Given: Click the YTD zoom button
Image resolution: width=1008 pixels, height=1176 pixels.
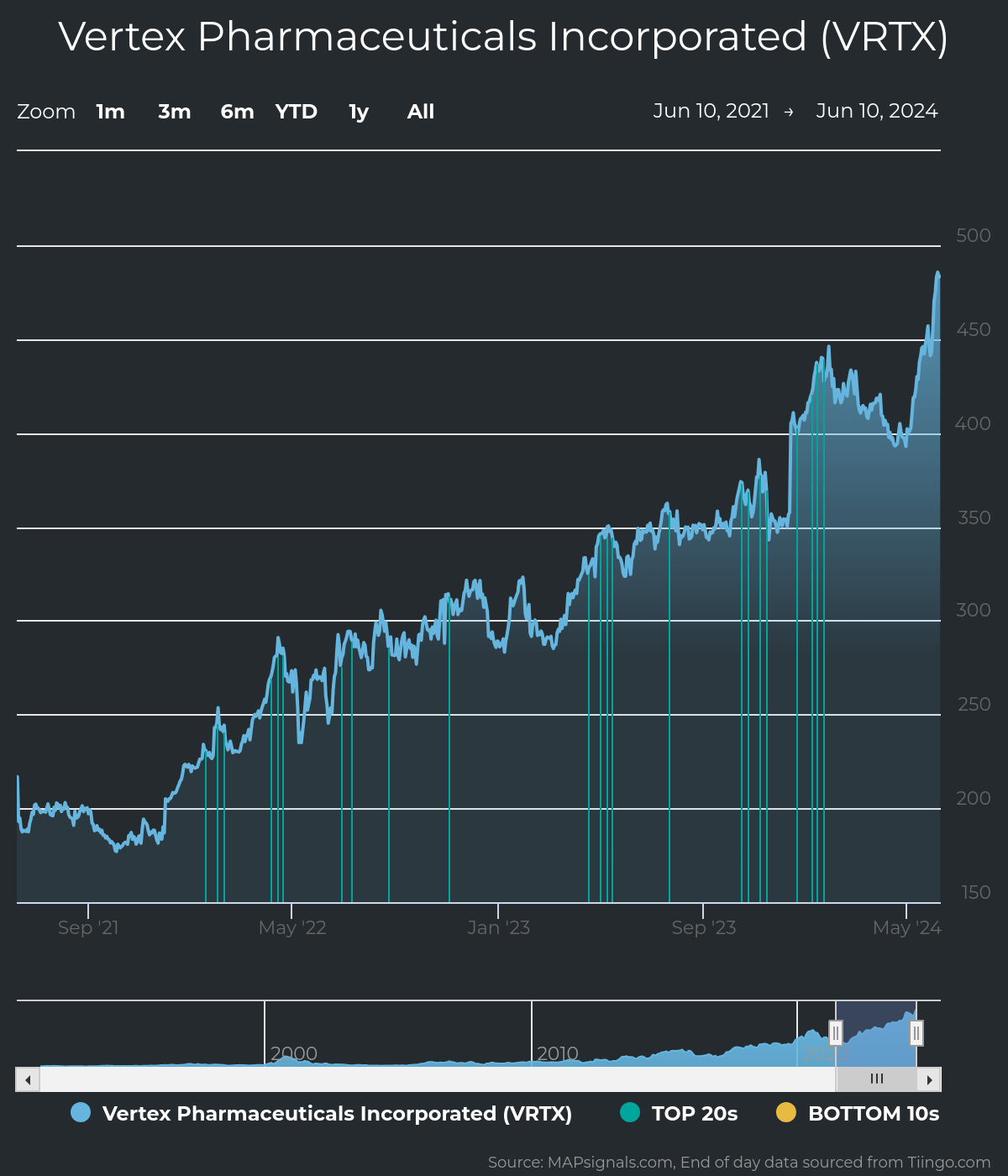Looking at the screenshot, I should [x=296, y=111].
